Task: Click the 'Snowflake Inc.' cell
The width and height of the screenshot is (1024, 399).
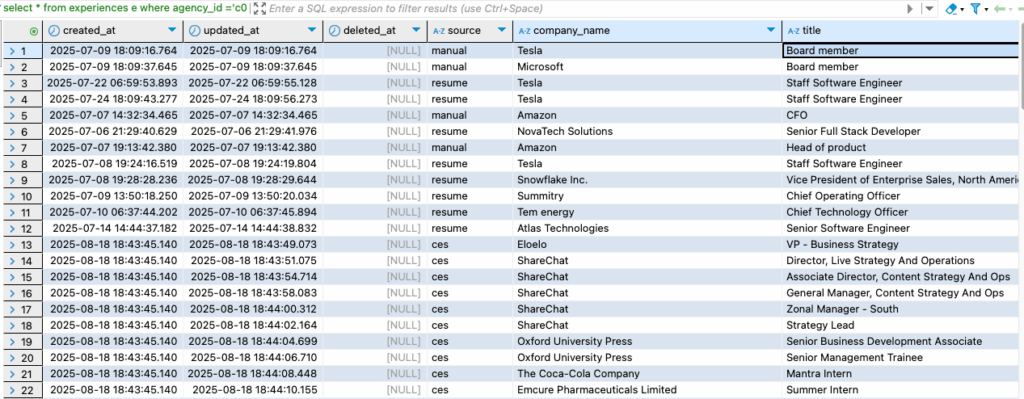Action: point(647,180)
